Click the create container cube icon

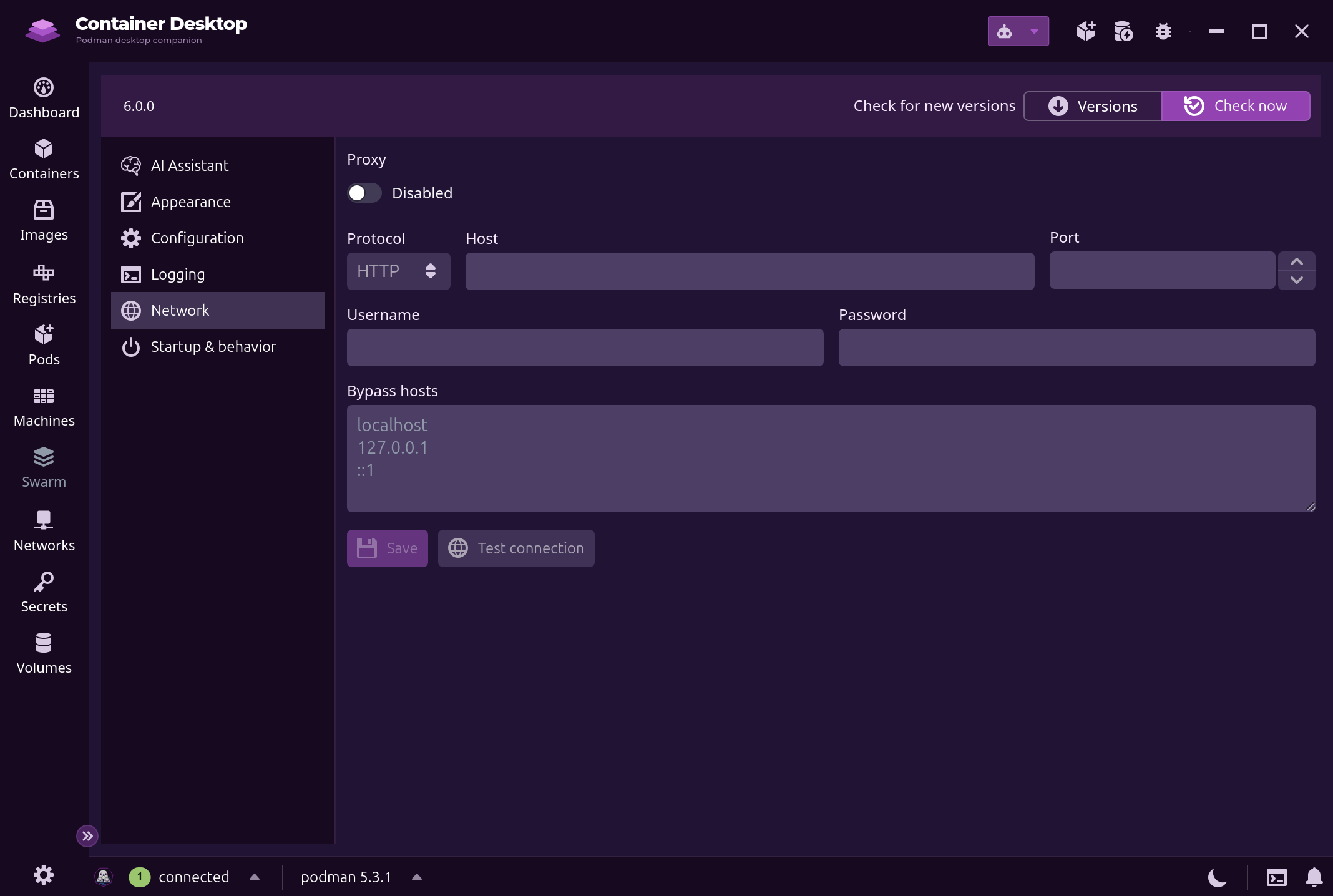[1086, 31]
